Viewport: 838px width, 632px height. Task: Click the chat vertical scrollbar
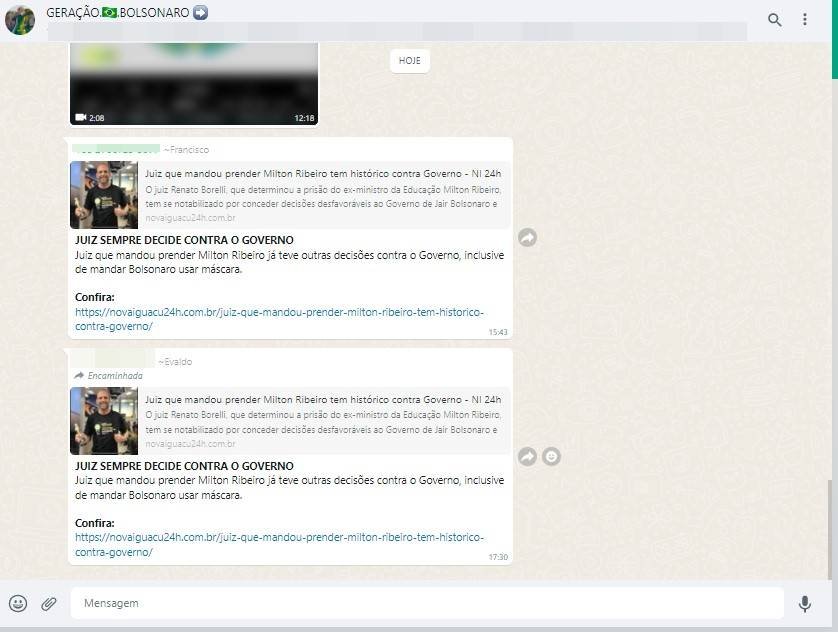point(830,529)
